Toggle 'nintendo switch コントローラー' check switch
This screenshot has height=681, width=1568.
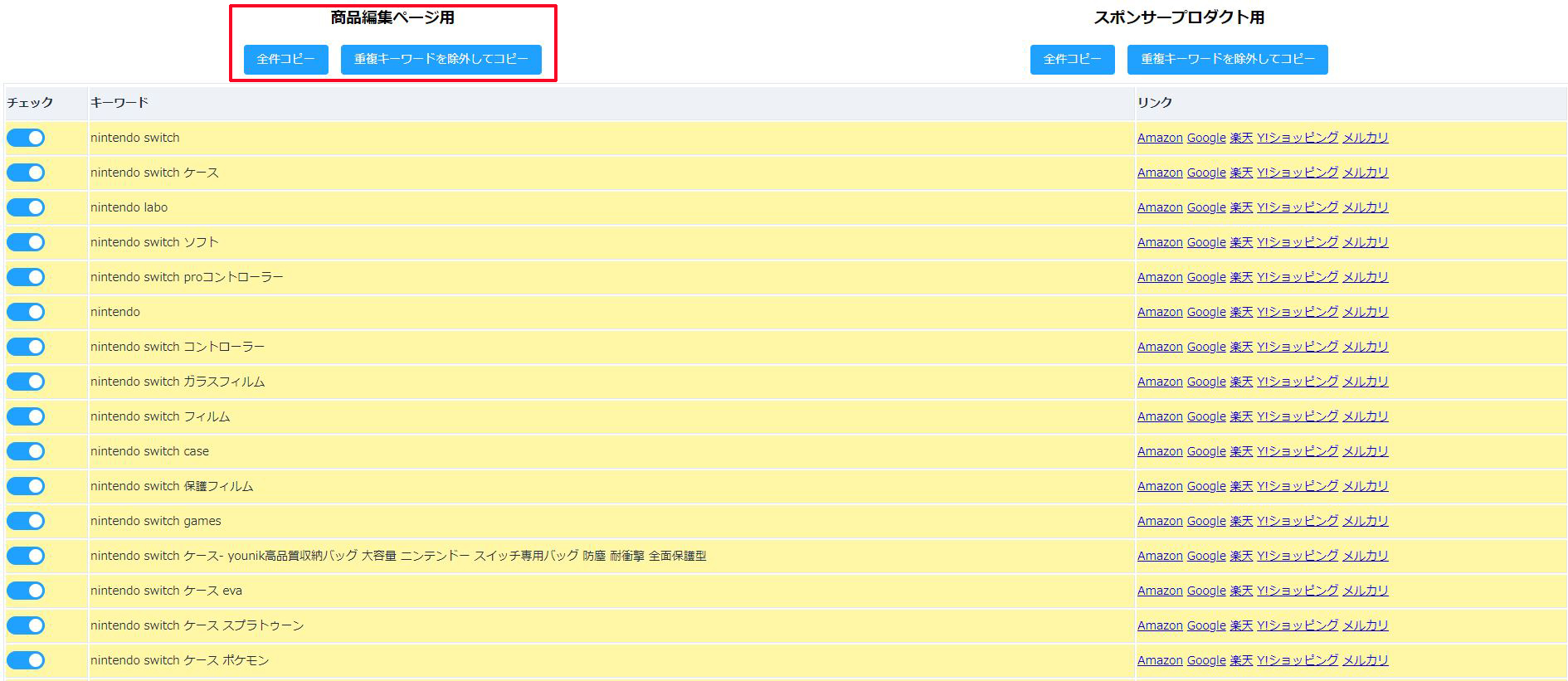pyautogui.click(x=26, y=347)
